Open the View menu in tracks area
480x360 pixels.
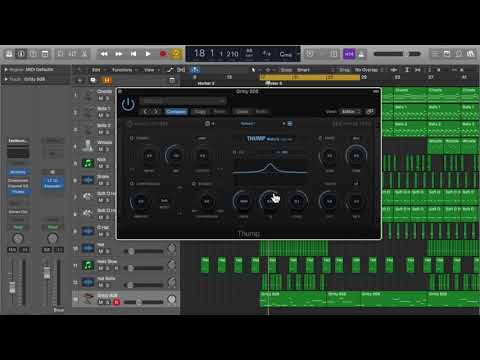click(x=149, y=70)
